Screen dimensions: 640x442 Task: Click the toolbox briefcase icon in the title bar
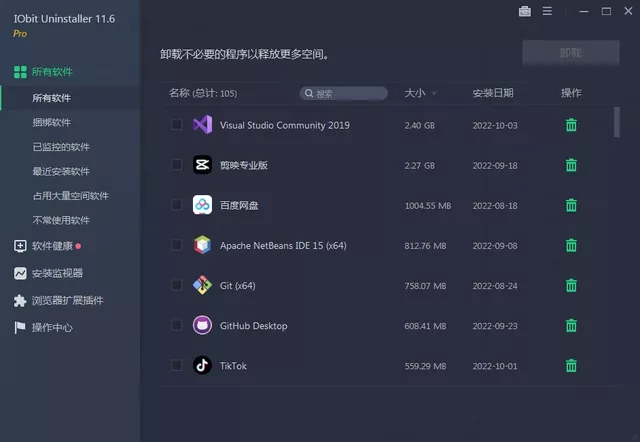(x=525, y=11)
